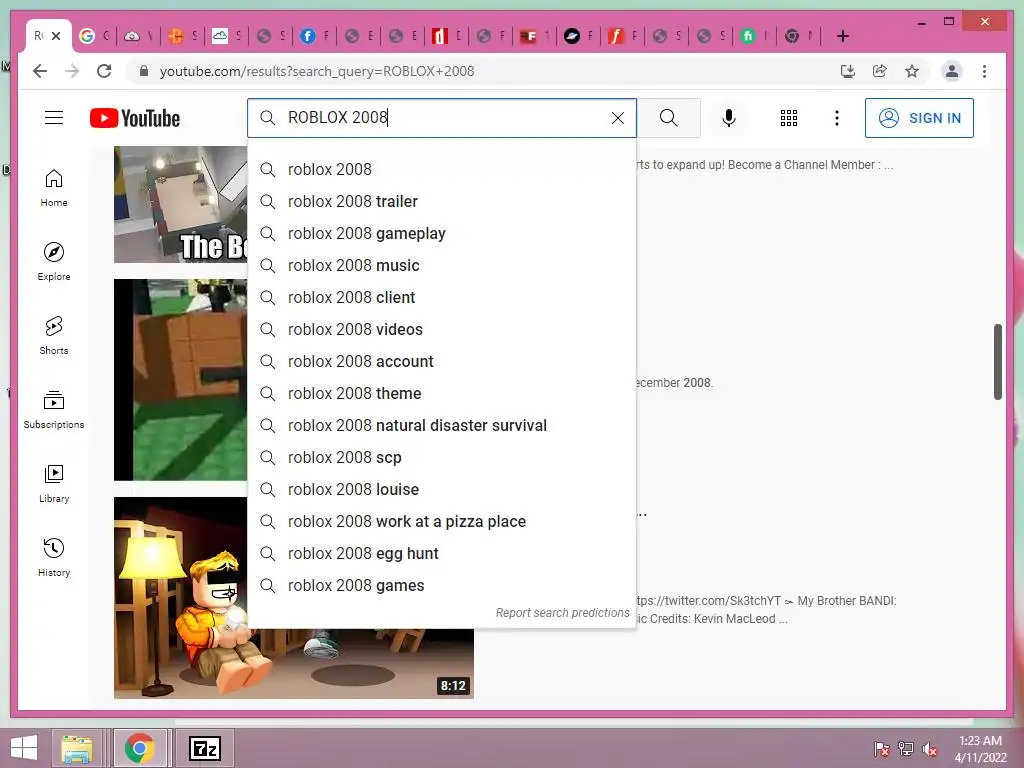Choose "roblox 2008 natural disaster survival"

(442, 425)
